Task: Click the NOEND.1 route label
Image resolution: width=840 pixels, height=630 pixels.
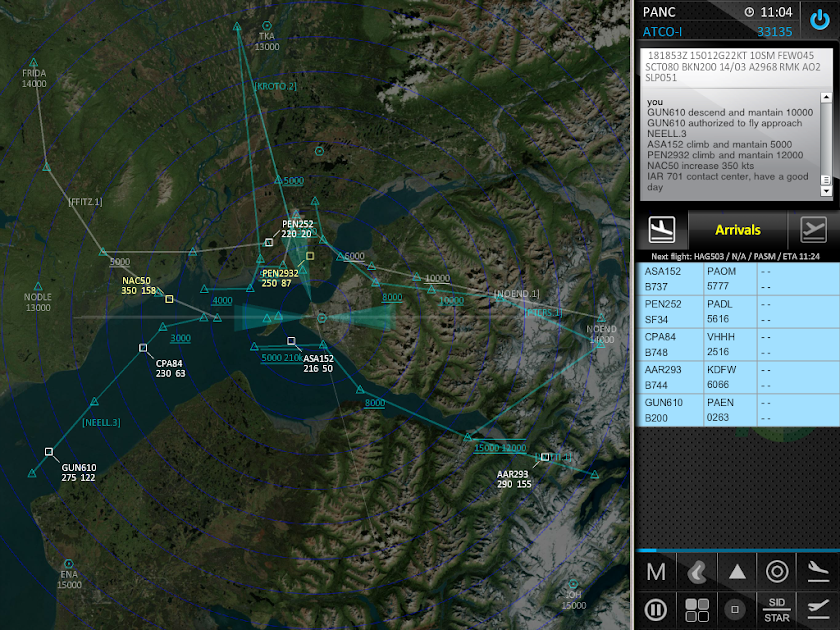Action: (516, 294)
